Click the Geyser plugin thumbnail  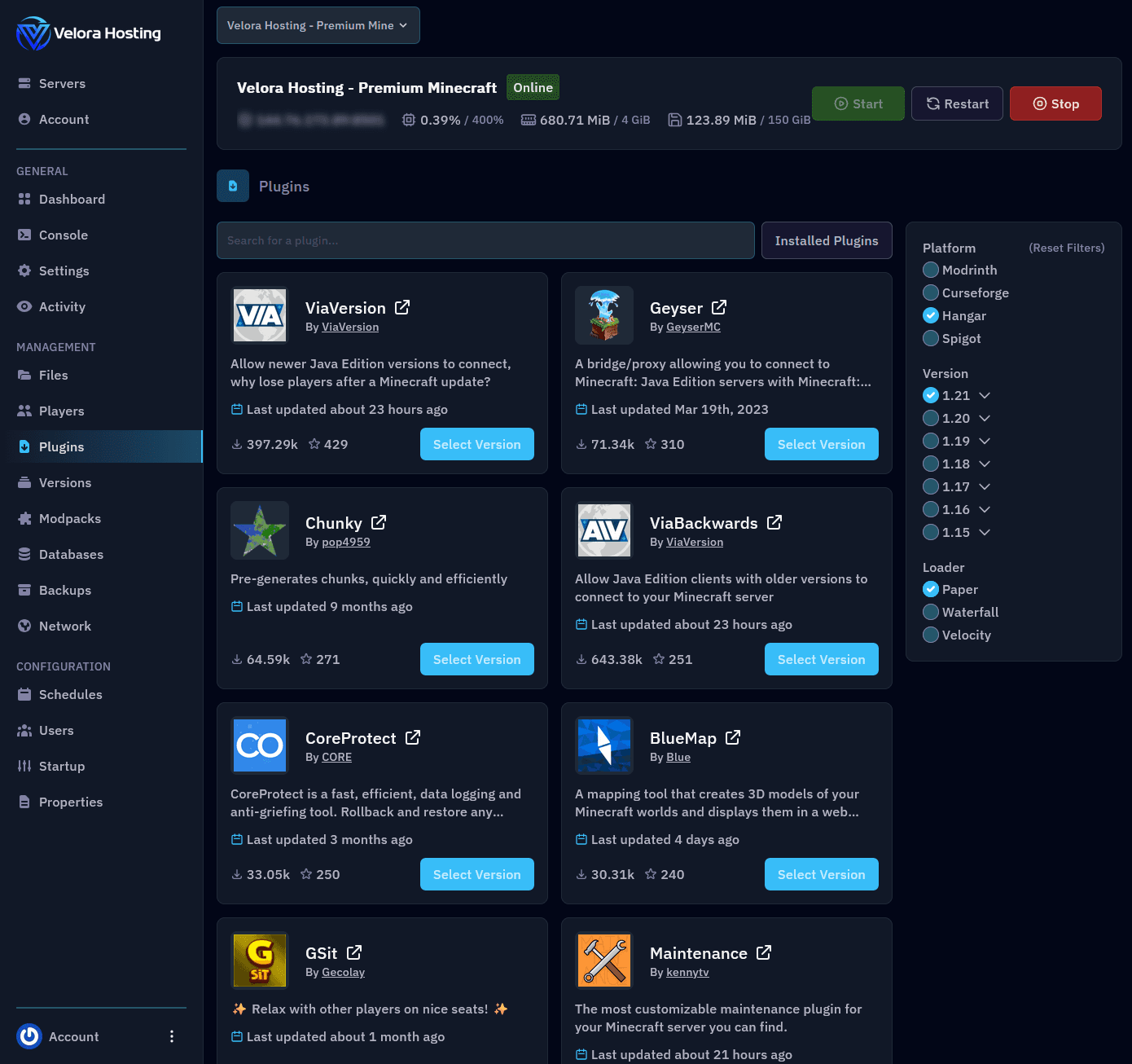pyautogui.click(x=603, y=315)
